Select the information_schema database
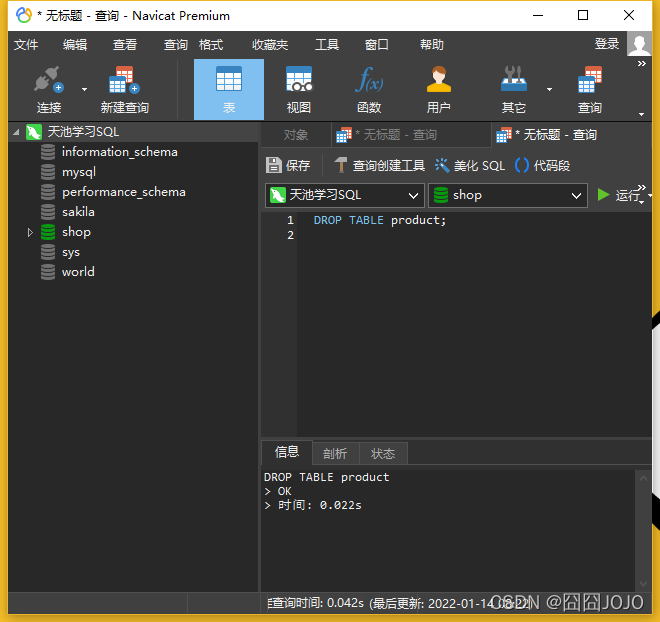The height and width of the screenshot is (622, 660). point(120,152)
